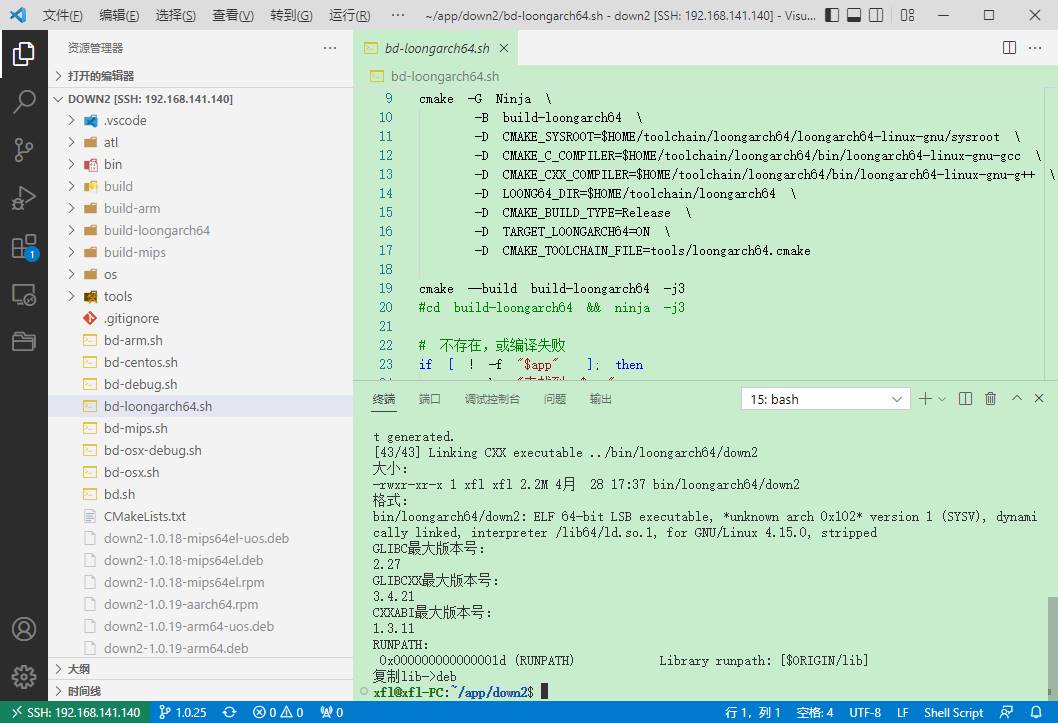Open the 查看(V) menu
The width and height of the screenshot is (1058, 723).
[233, 15]
